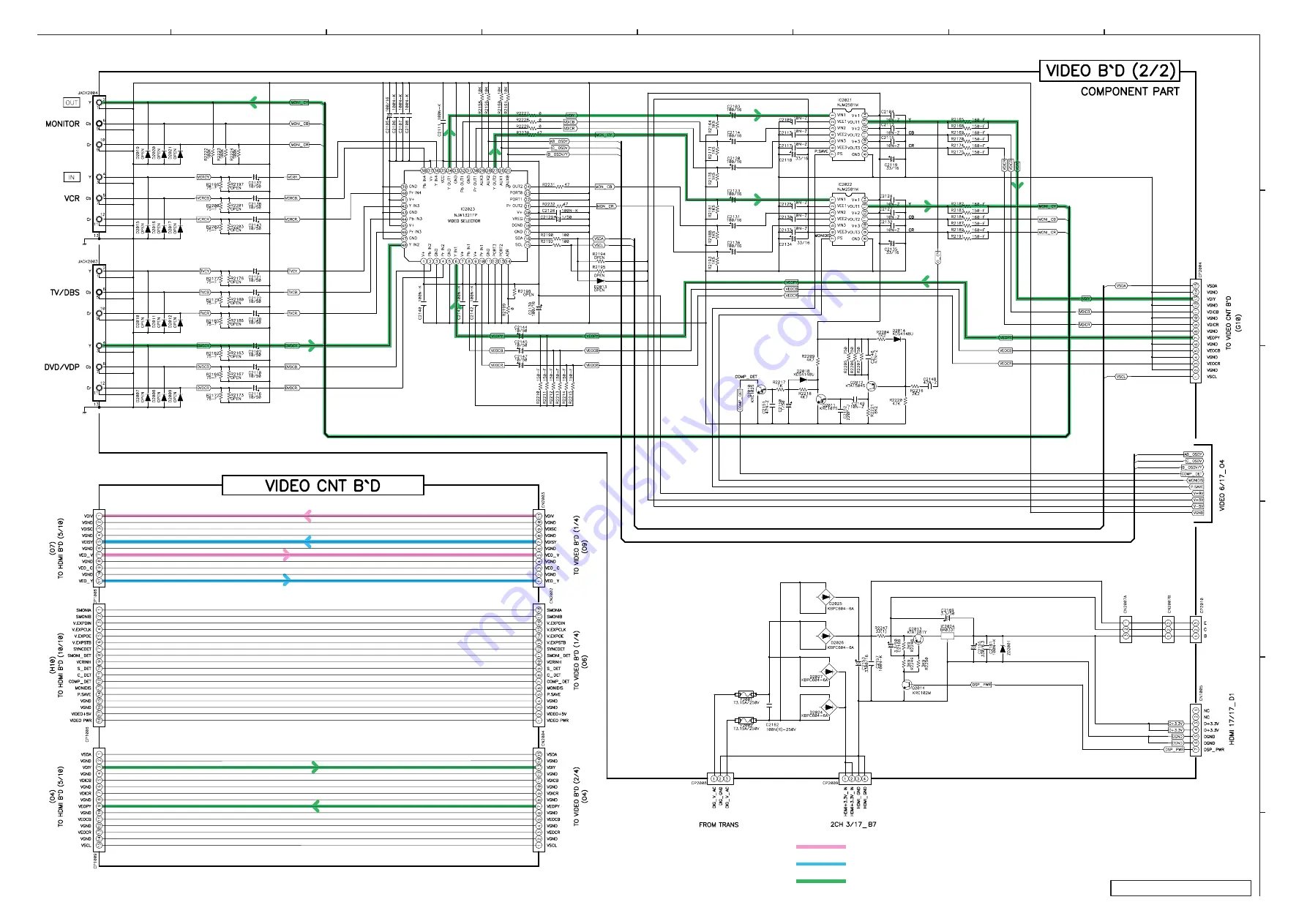The width and height of the screenshot is (1307, 924).
Task: Click connector CN2007A pin block
Action: [1126, 629]
